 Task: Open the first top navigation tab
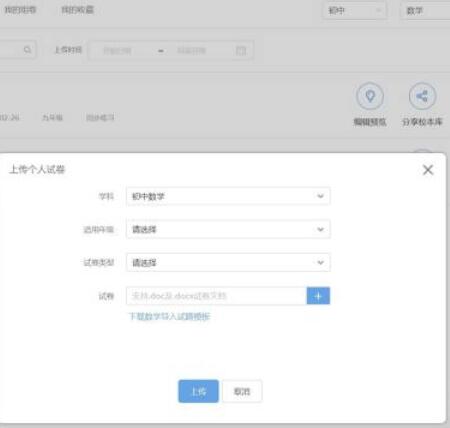[20, 10]
